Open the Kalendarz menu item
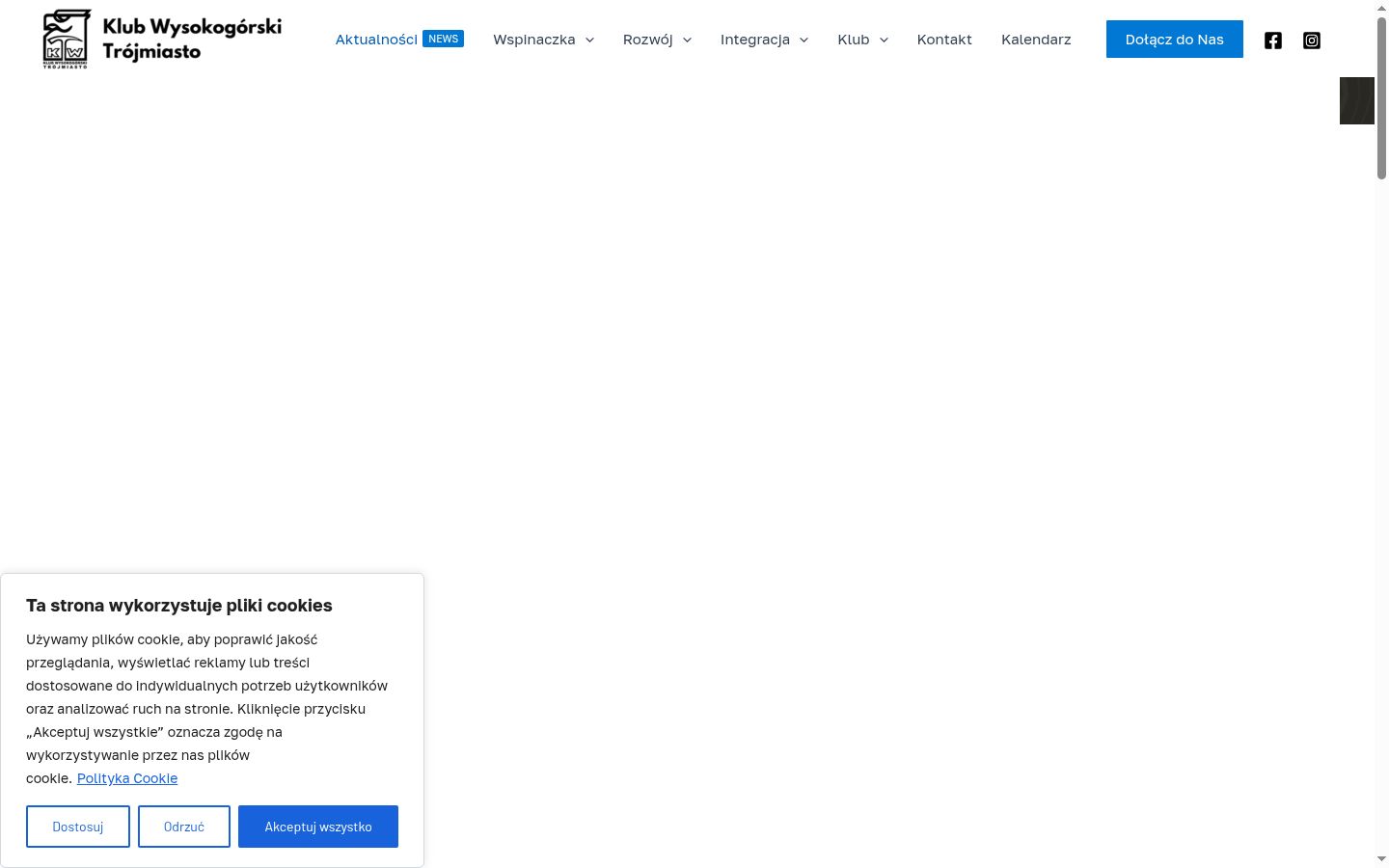This screenshot has height=868, width=1389. click(1036, 40)
